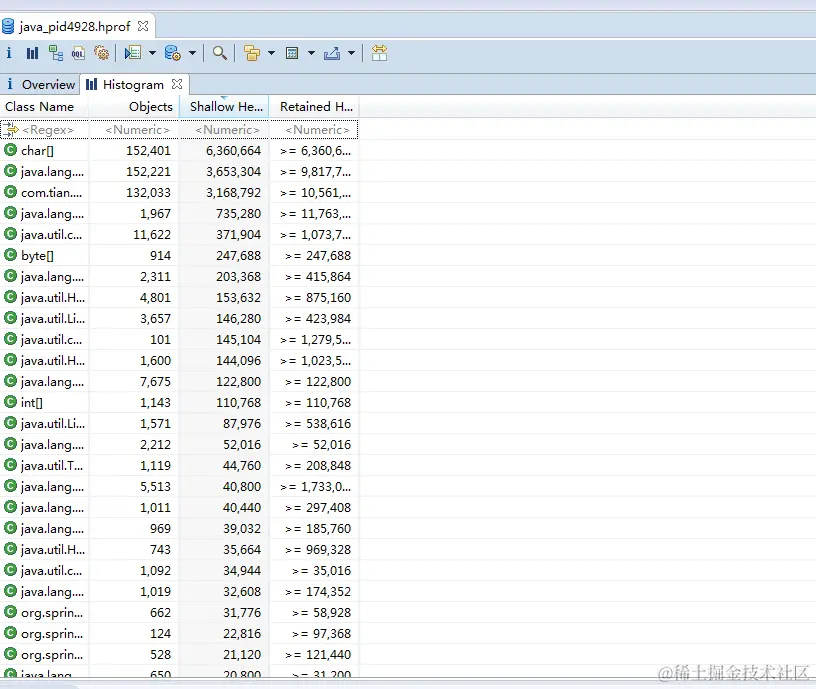The height and width of the screenshot is (689, 816).
Task: Expand export dropdown arrow
Action: 351,53
